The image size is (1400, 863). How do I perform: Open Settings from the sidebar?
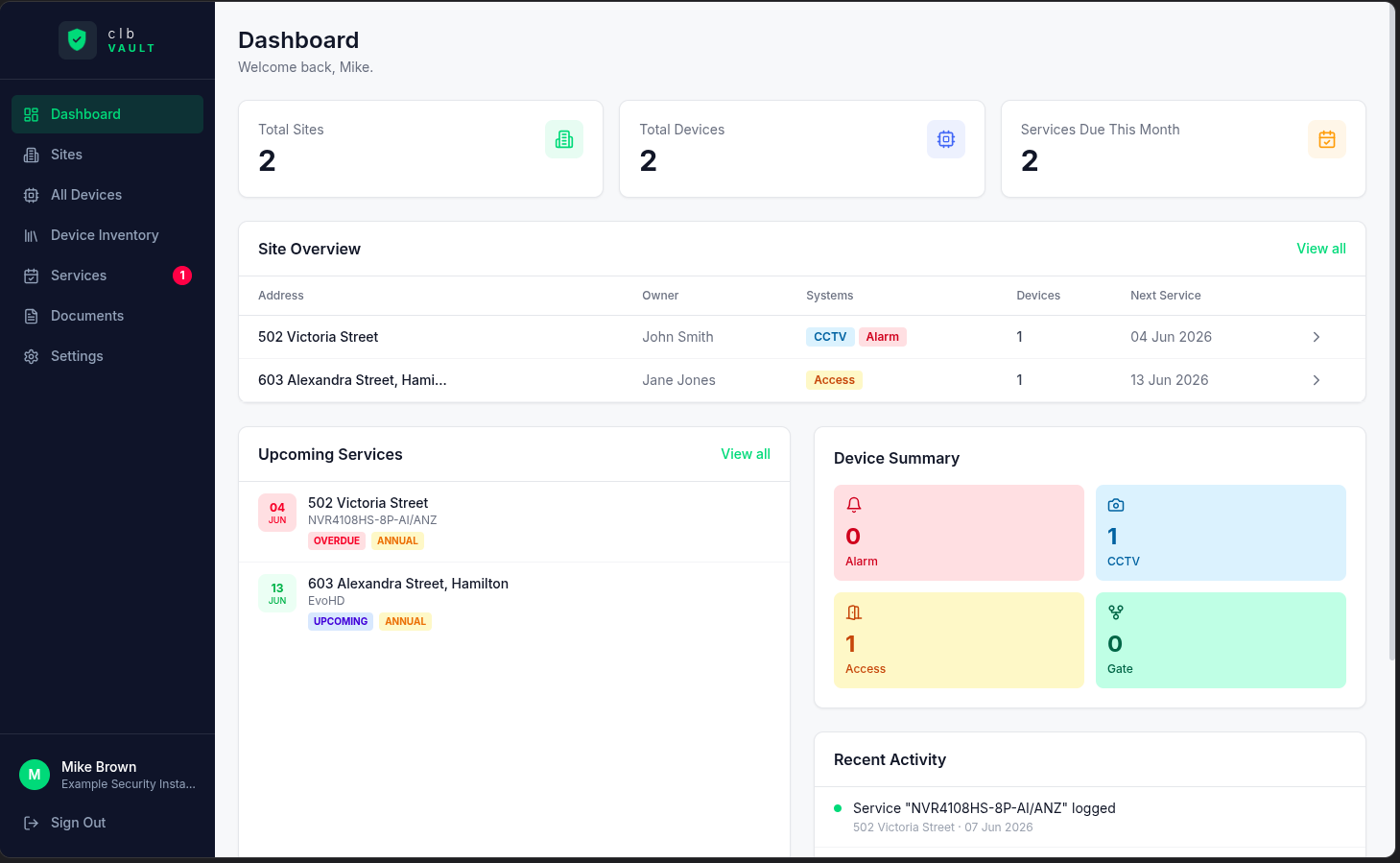107,356
